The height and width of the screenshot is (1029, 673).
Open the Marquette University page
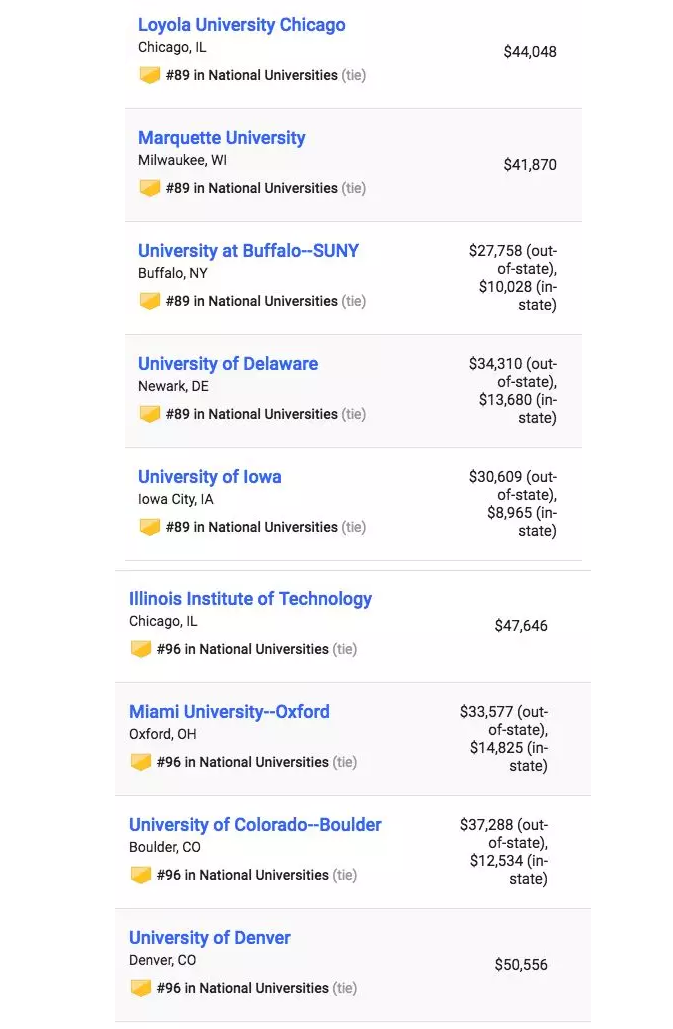[x=221, y=138]
